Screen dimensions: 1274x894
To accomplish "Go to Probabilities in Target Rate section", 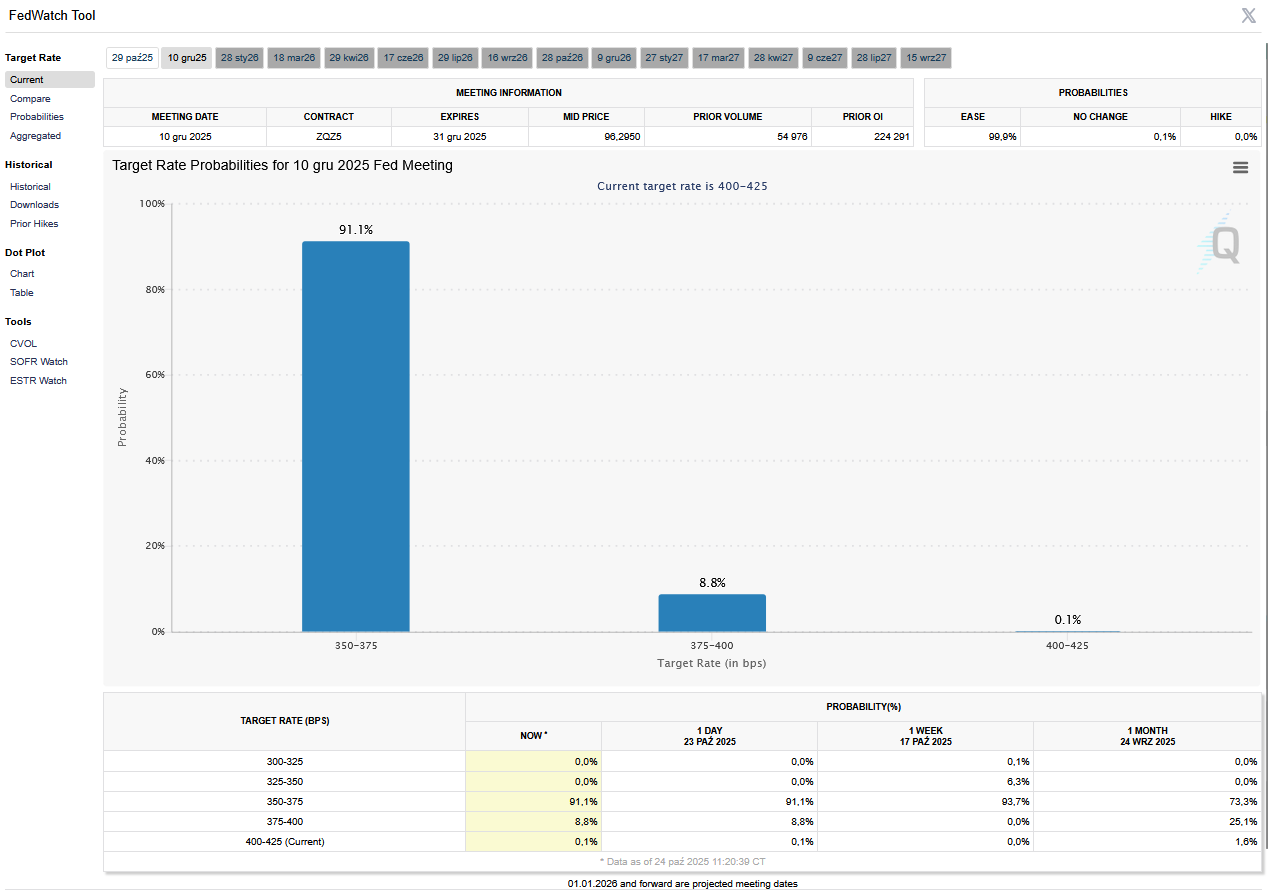I will click(x=37, y=117).
